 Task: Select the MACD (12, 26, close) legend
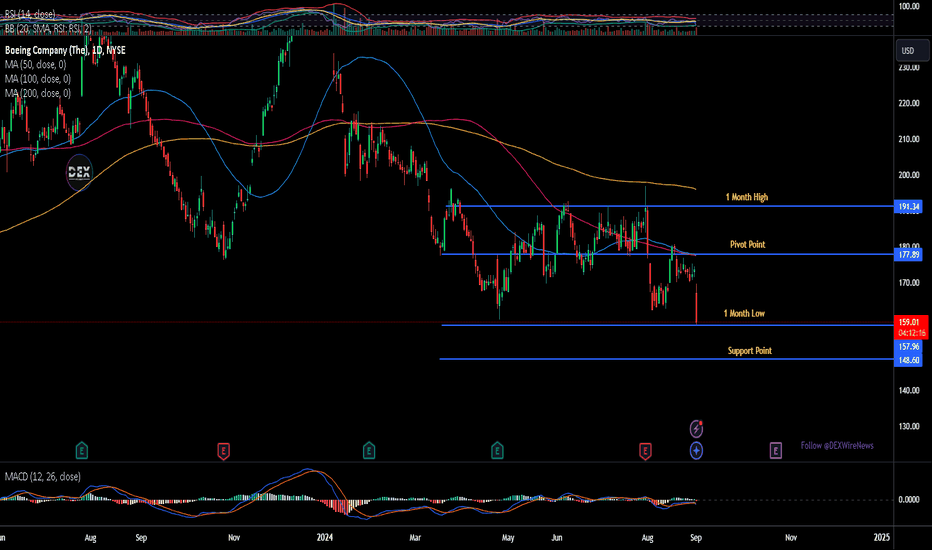pyautogui.click(x=43, y=476)
